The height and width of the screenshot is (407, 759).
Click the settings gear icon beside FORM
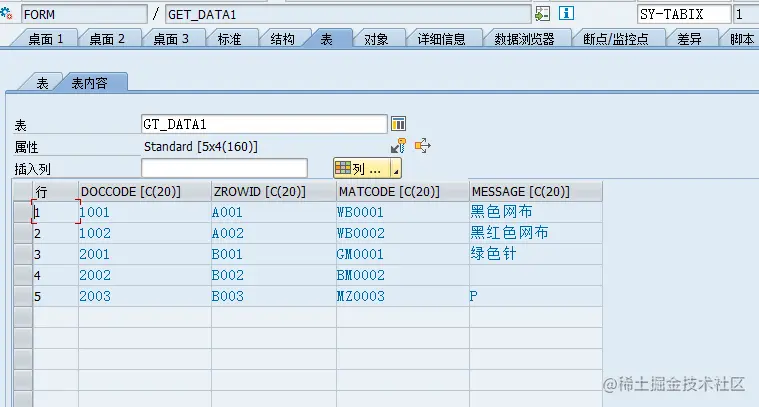tap(6, 14)
